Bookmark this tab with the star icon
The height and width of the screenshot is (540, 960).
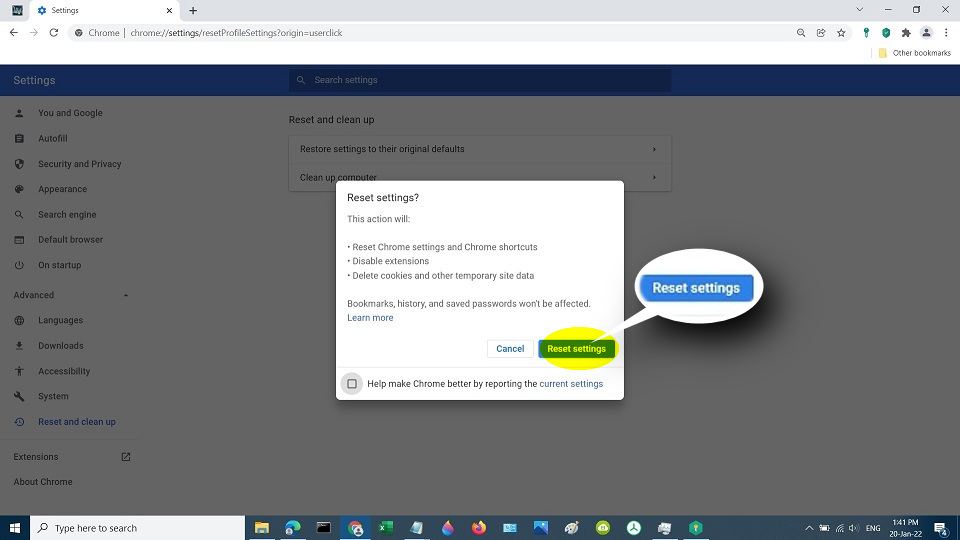(x=841, y=33)
